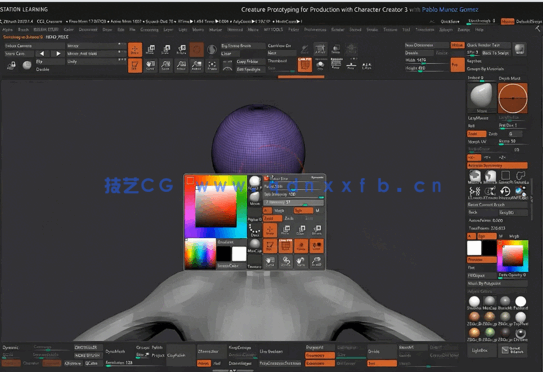The width and height of the screenshot is (543, 372).
Task: Click the ZRemesher button
Action: click(x=212, y=351)
